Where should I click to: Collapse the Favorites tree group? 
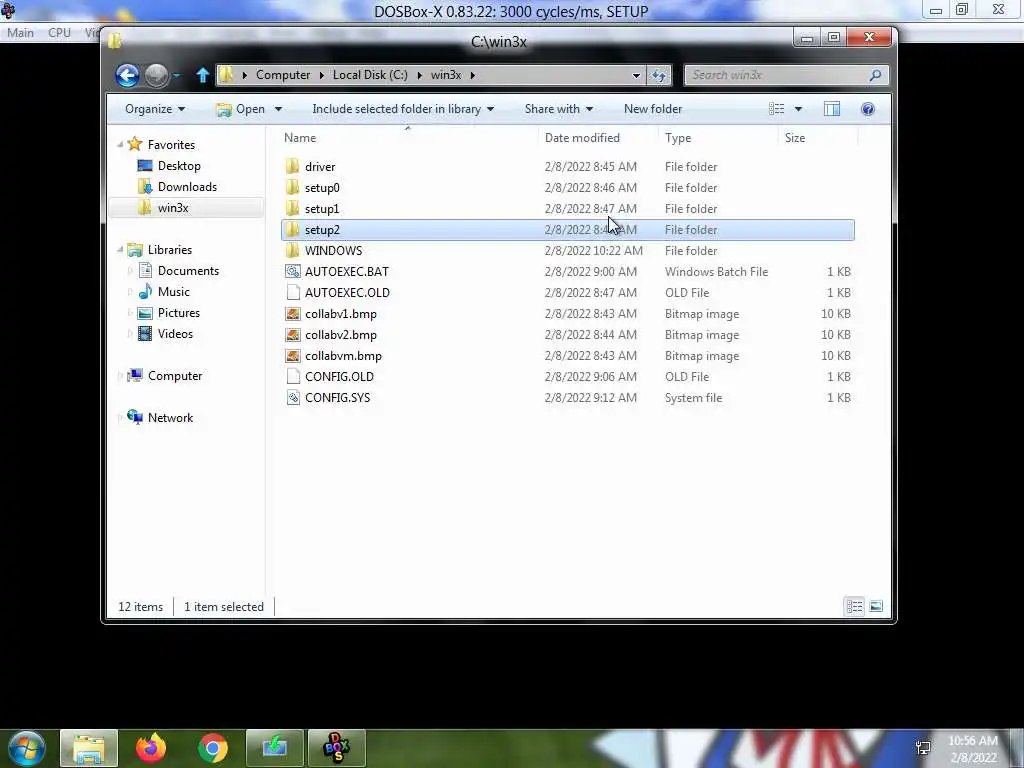click(x=120, y=145)
